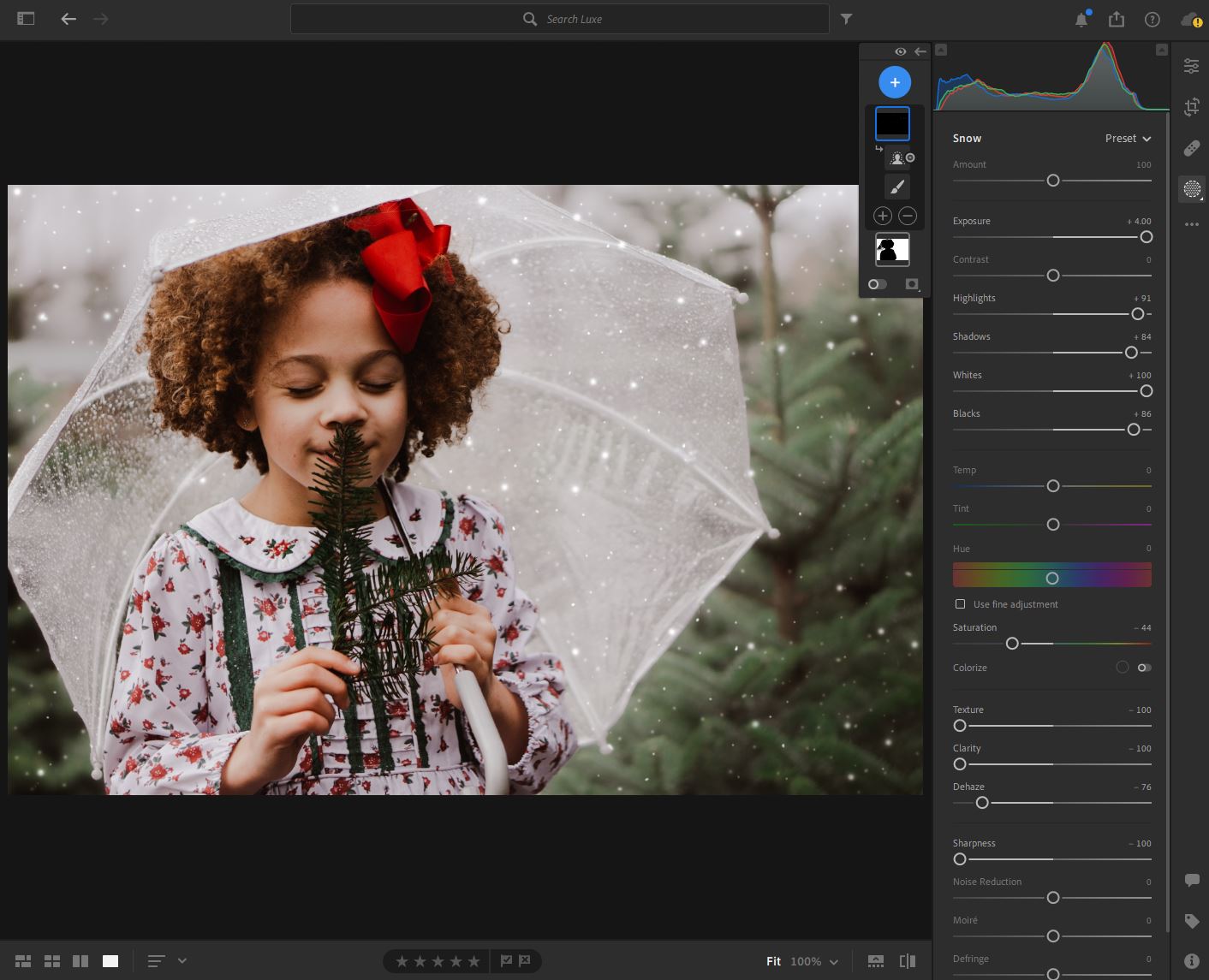This screenshot has height=980, width=1209.
Task: Open the Preset dropdown menu
Action: (1128, 139)
